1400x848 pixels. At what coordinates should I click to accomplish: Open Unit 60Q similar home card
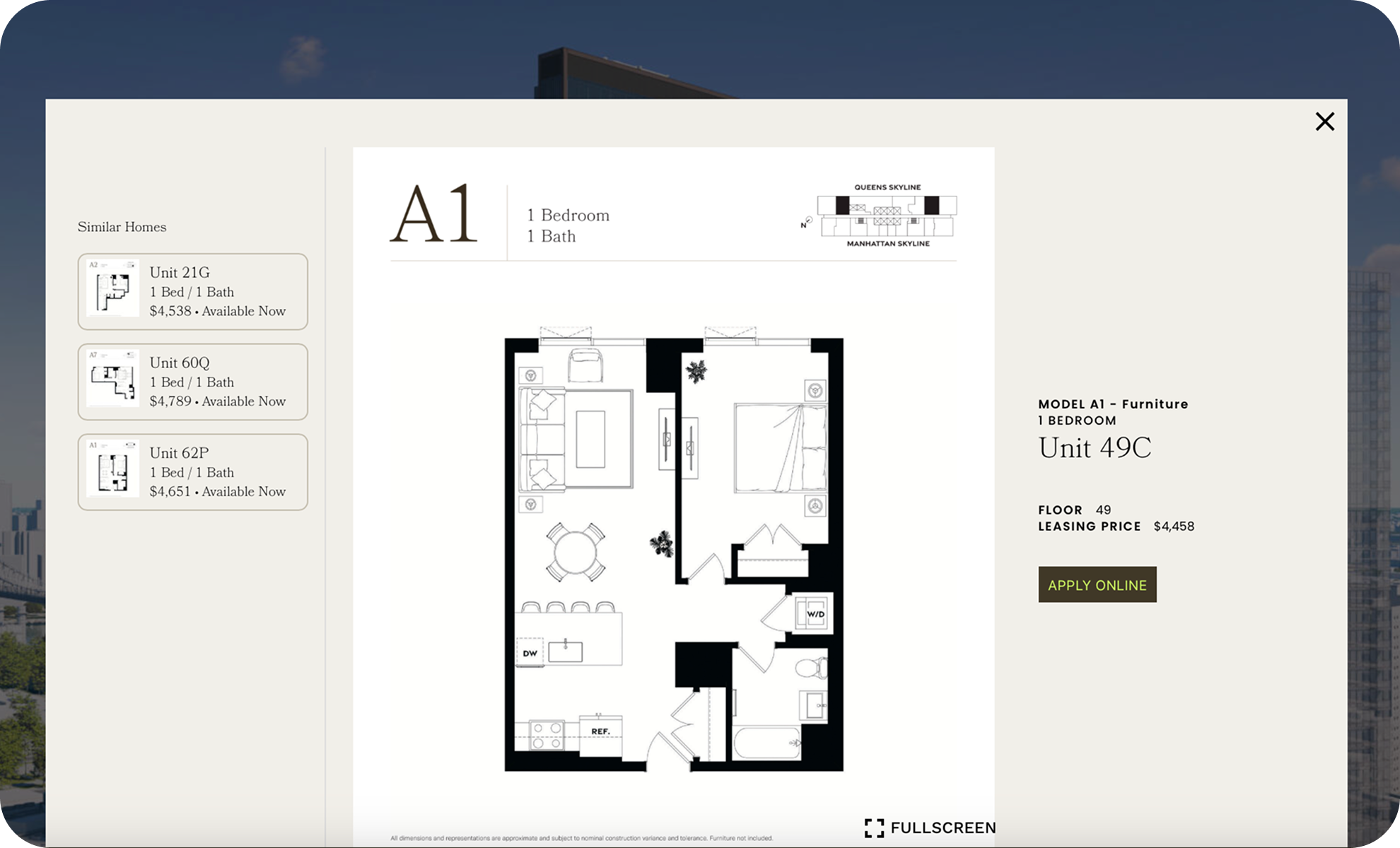(x=193, y=382)
